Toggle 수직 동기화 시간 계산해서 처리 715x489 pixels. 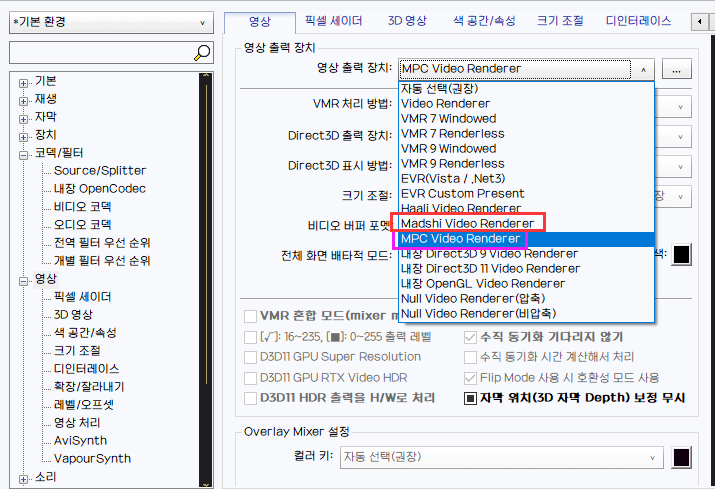tap(470, 357)
